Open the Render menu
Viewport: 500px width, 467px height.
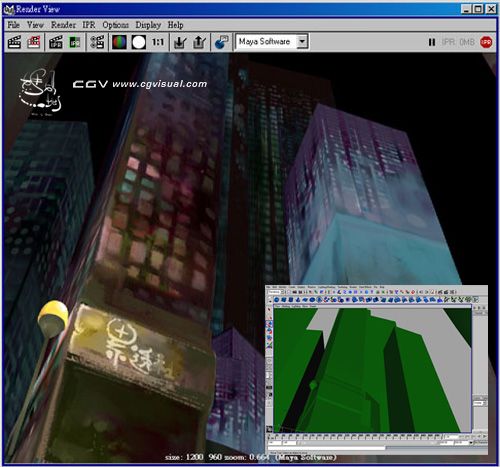point(63,25)
